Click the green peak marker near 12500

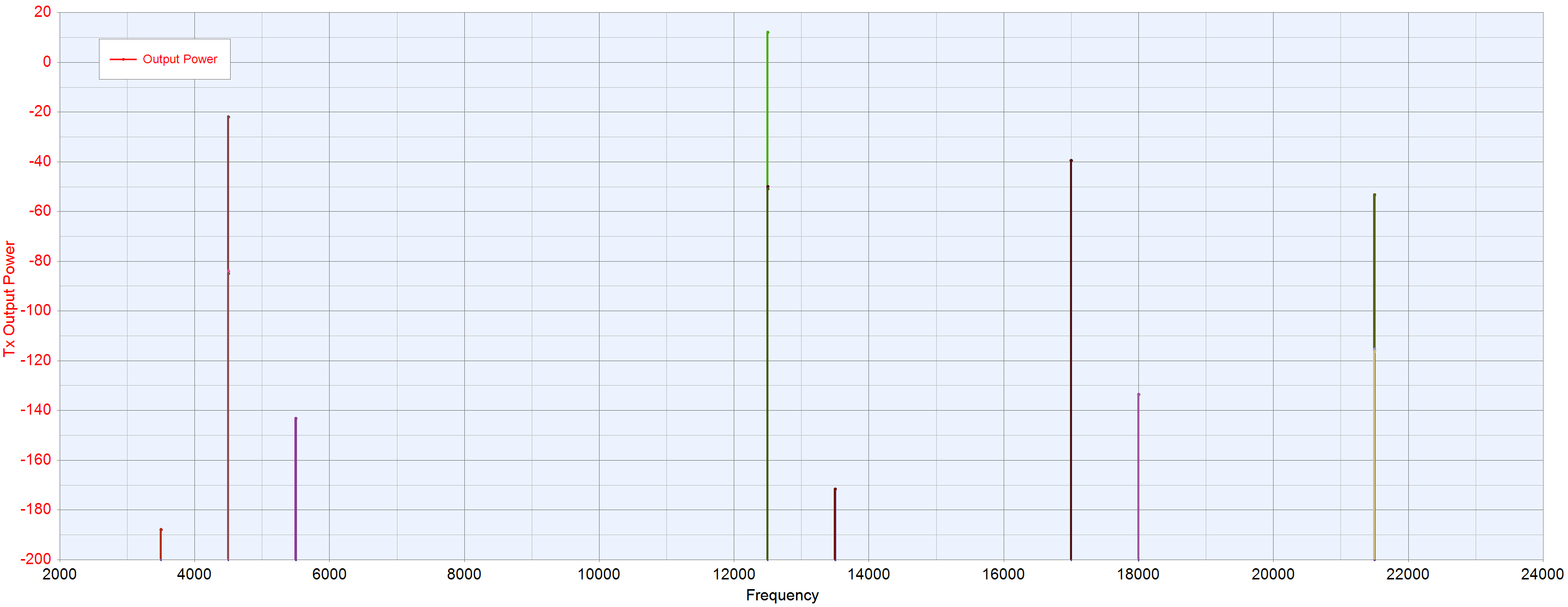click(x=767, y=32)
